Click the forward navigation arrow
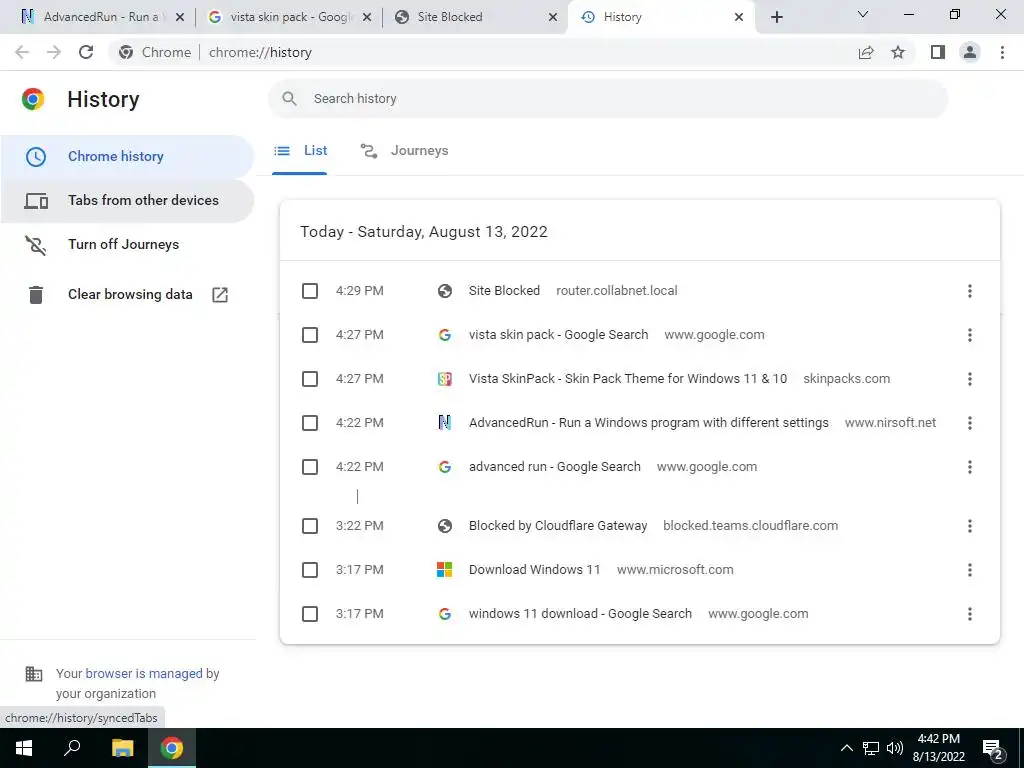 click(x=54, y=52)
